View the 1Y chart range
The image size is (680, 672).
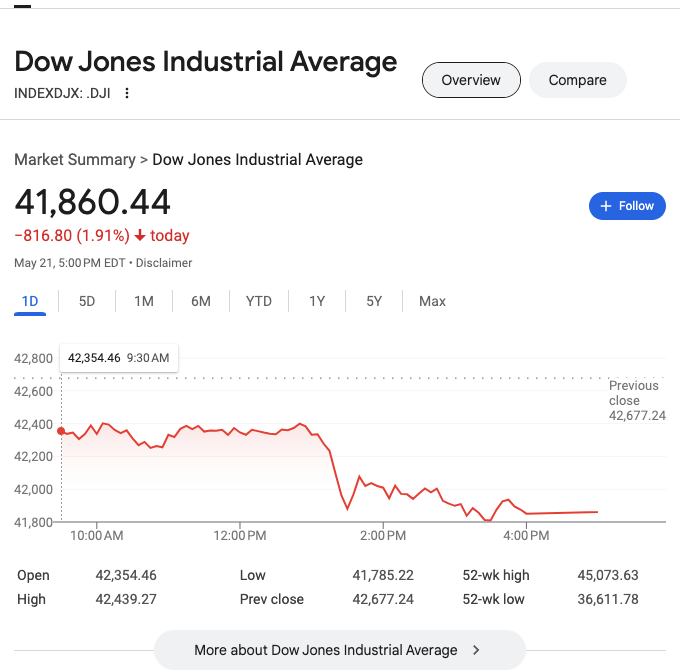pyautogui.click(x=317, y=301)
